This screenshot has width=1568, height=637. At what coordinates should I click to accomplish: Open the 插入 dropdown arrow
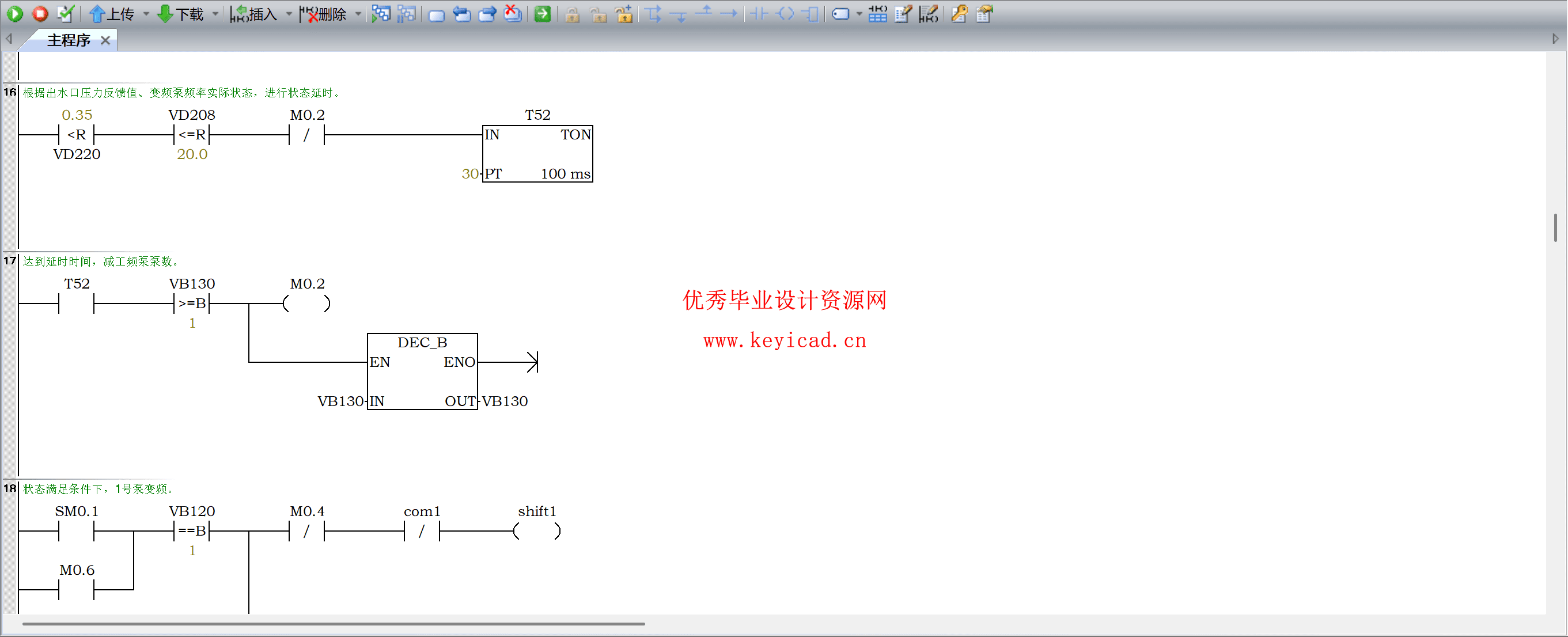pos(289,13)
